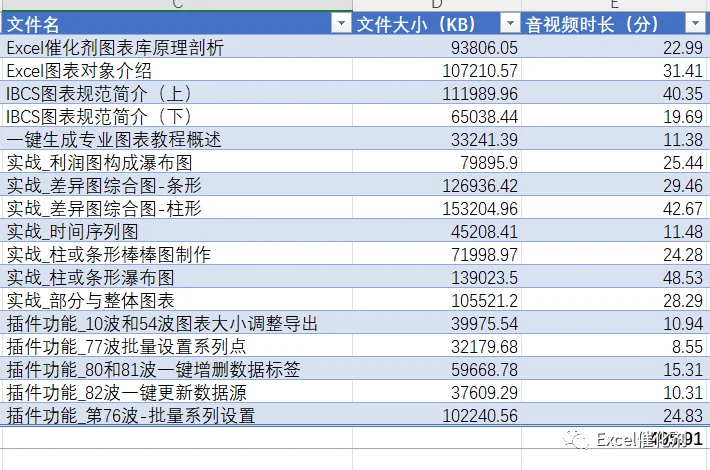Click file size value 71998.97

(484, 254)
